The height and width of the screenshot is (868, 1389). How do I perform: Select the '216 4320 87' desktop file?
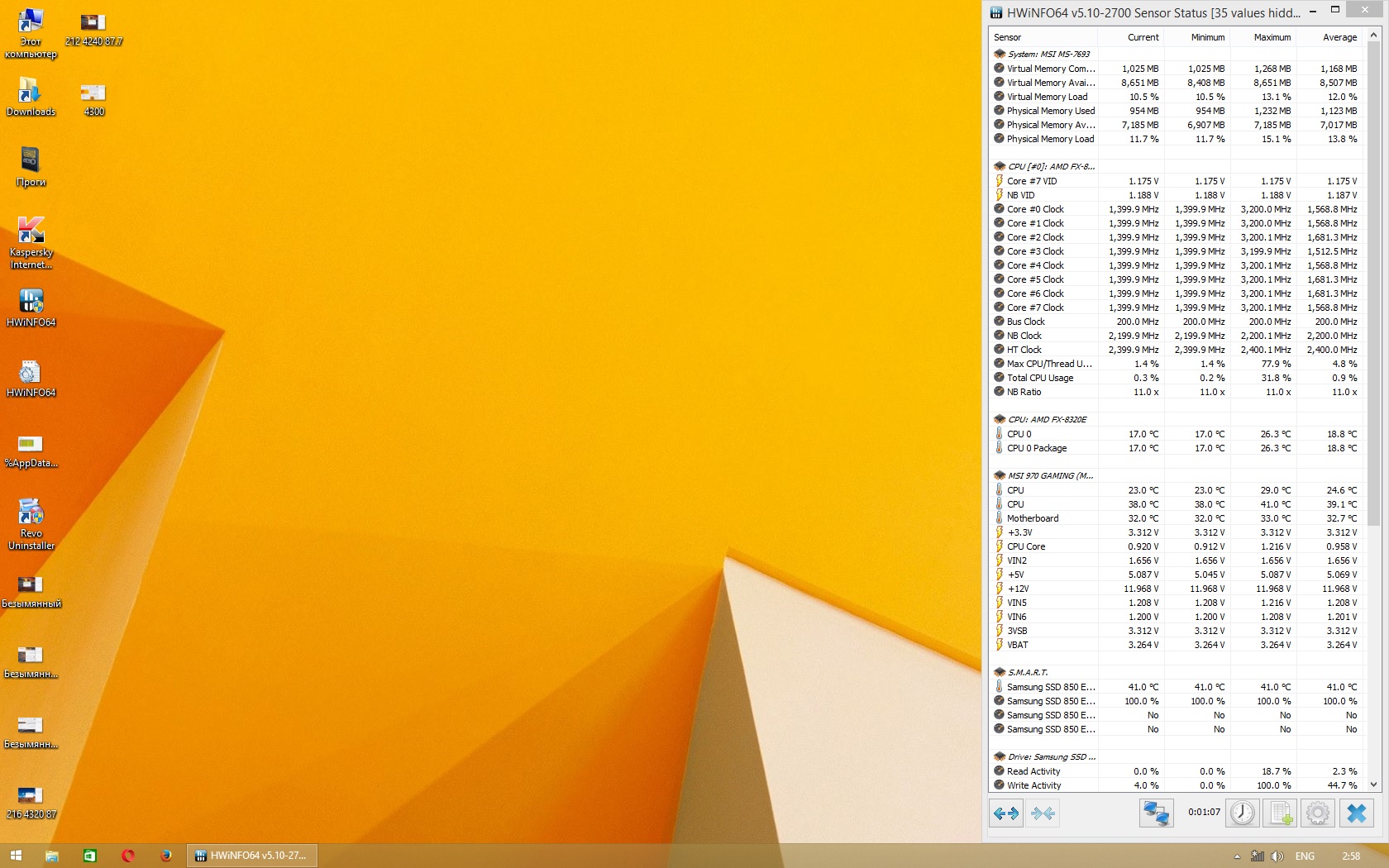tap(31, 802)
